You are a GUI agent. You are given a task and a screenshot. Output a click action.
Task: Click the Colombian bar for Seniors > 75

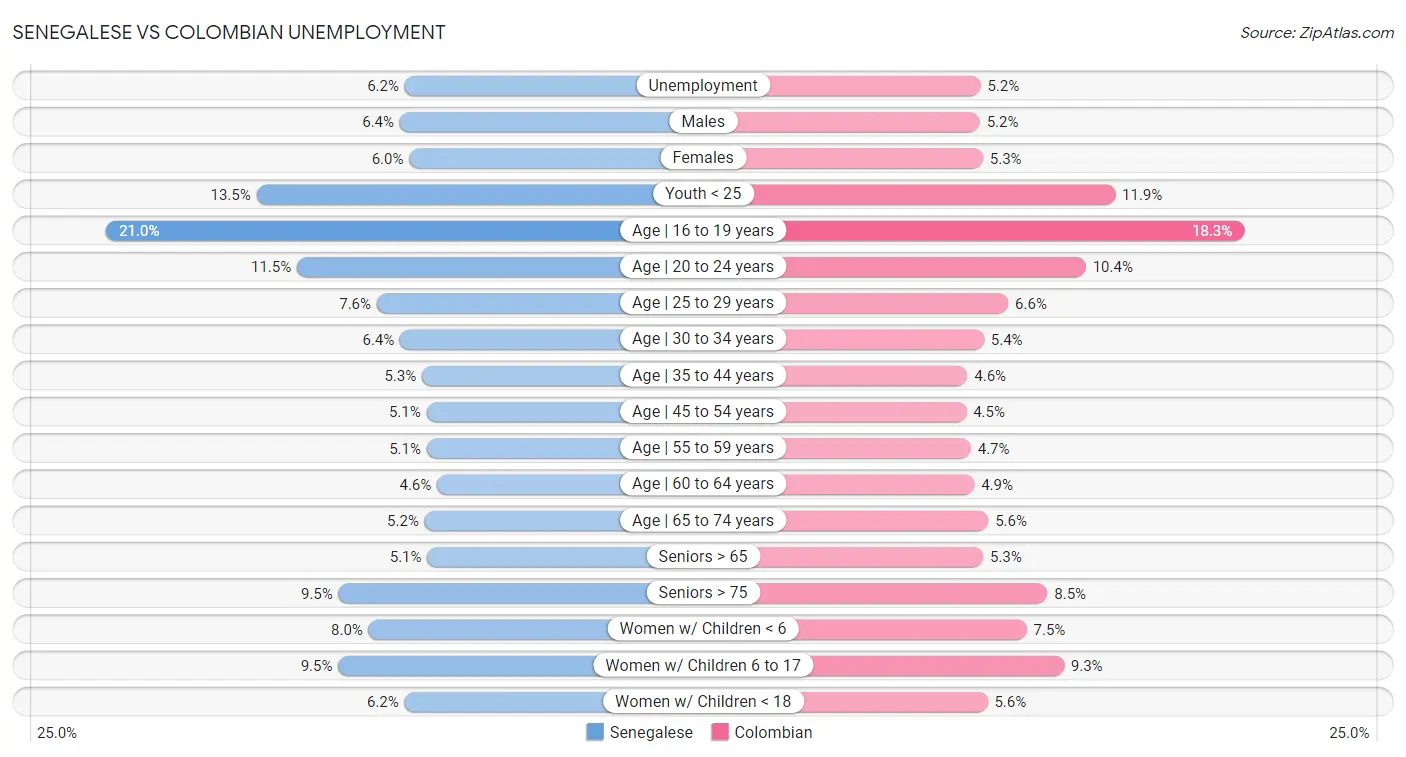click(x=900, y=593)
